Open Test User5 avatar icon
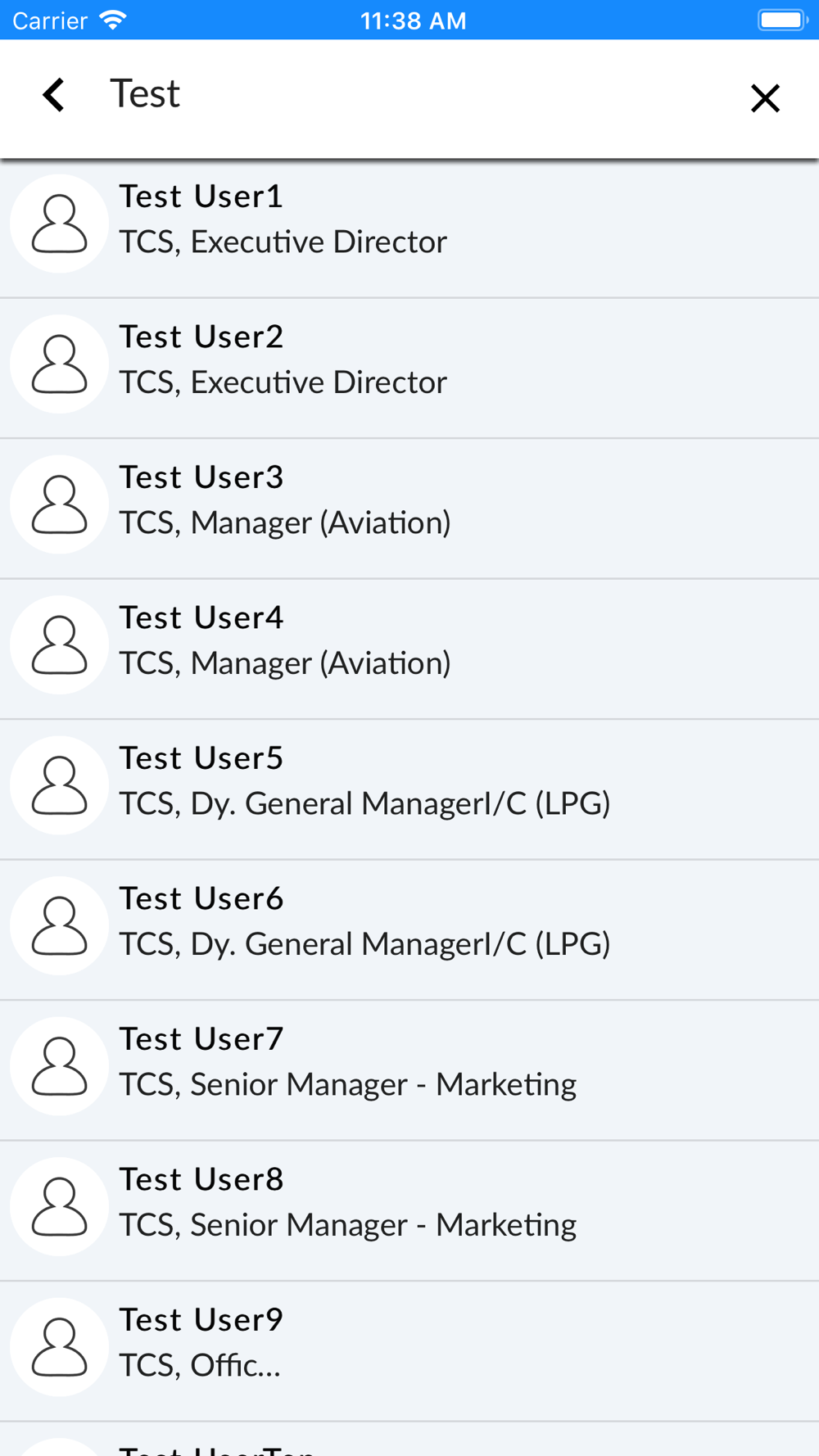 click(59, 785)
